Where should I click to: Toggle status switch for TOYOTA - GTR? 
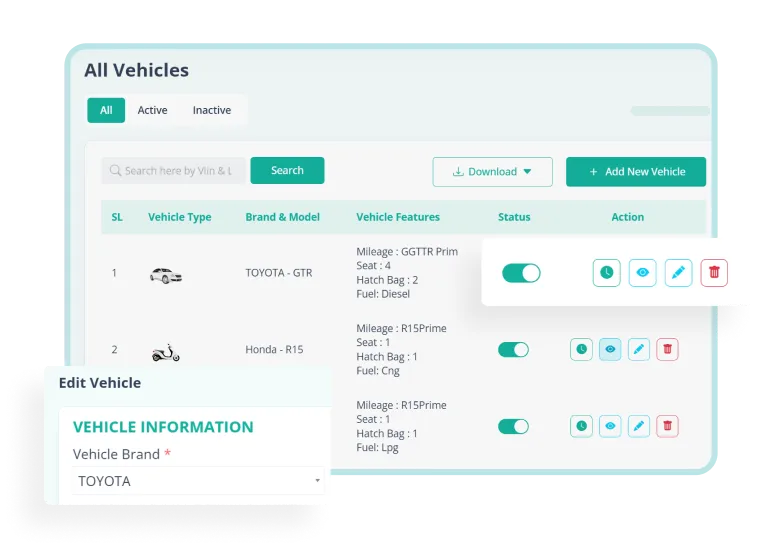point(521,273)
